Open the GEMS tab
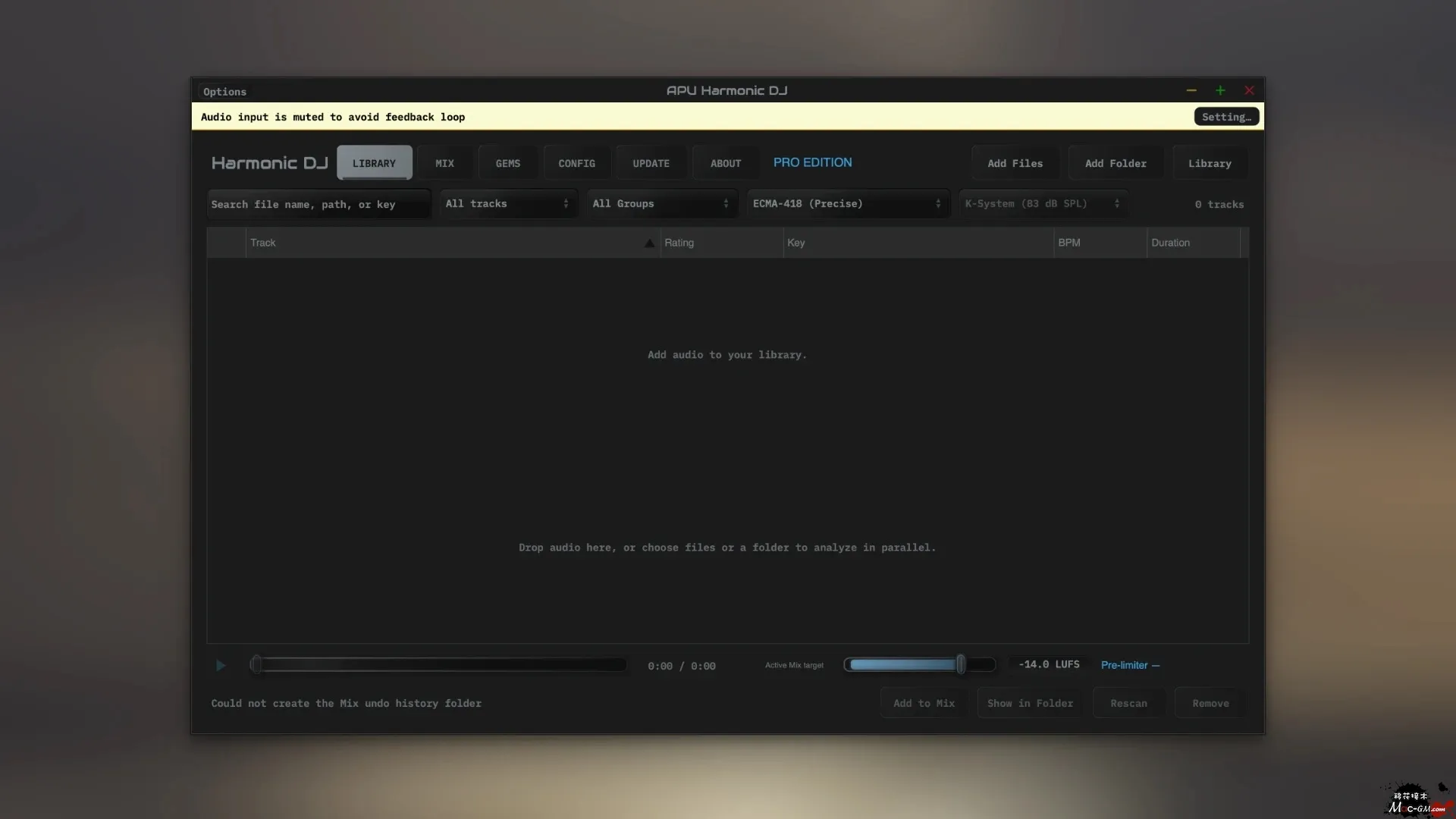 (x=507, y=163)
